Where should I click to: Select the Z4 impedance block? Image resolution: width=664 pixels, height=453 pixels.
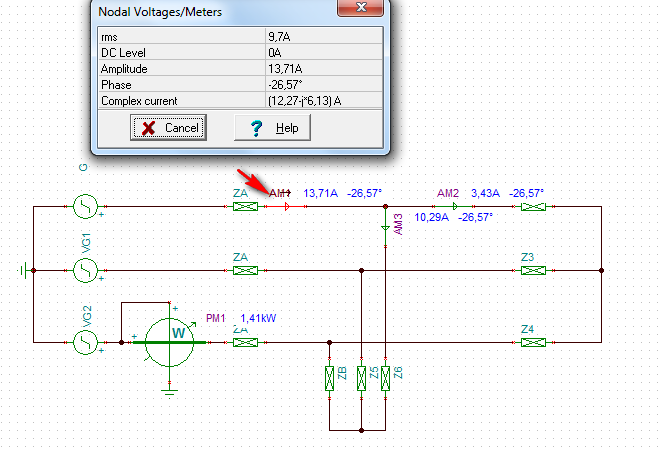click(x=532, y=342)
